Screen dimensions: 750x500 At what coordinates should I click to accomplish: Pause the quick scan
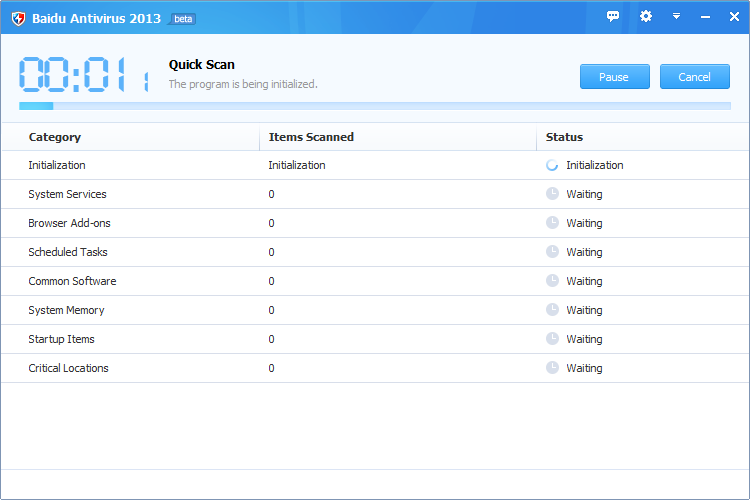pos(615,77)
